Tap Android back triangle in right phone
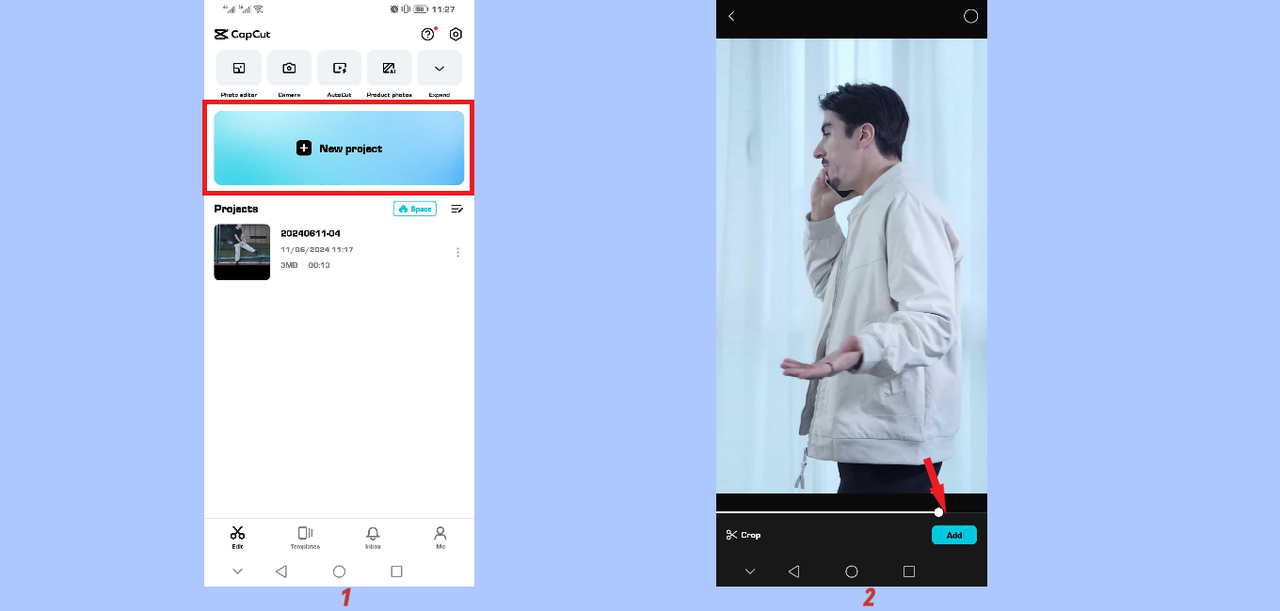This screenshot has width=1280, height=611. click(x=793, y=571)
